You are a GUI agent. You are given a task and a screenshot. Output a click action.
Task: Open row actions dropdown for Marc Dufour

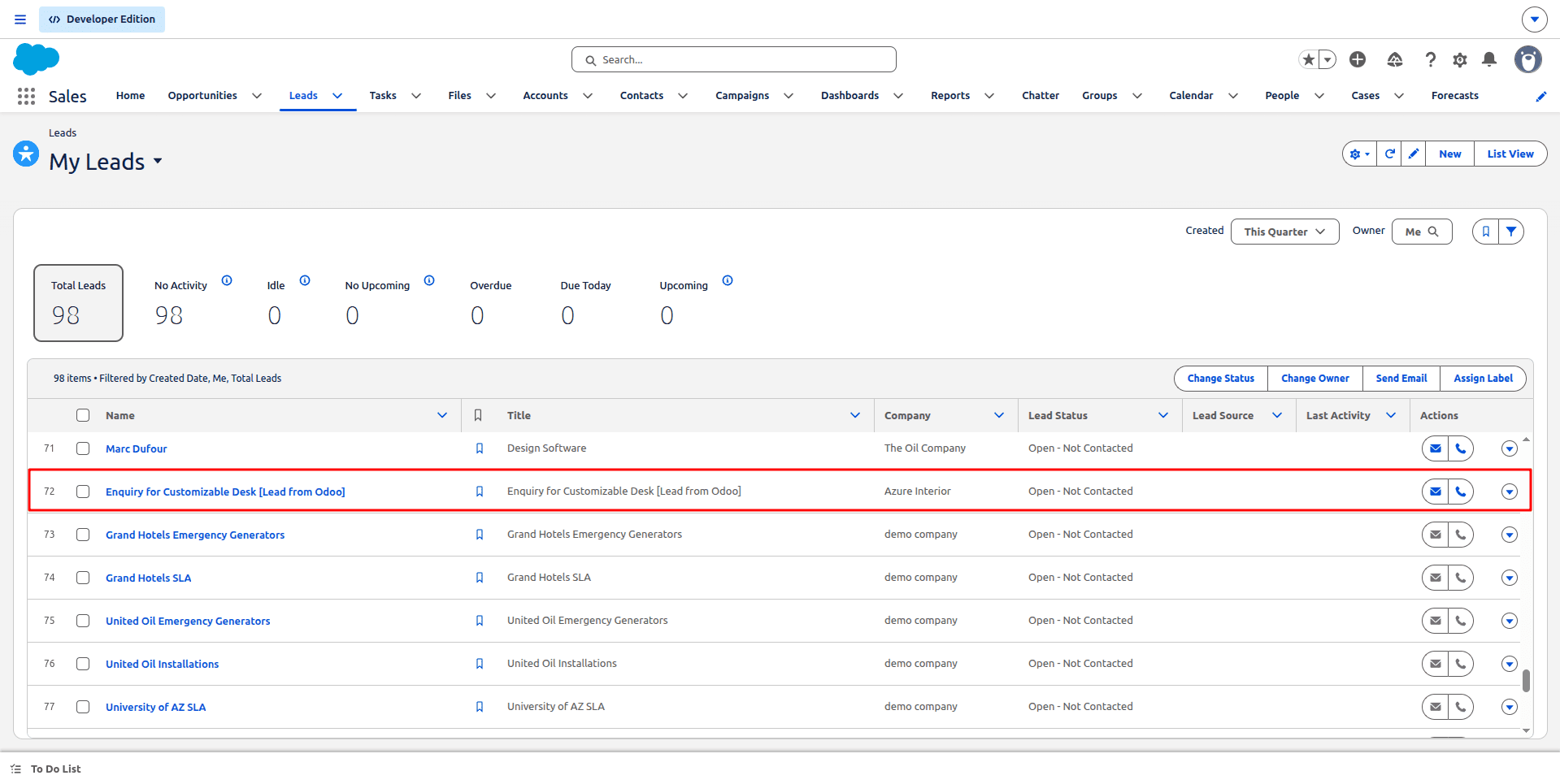coord(1510,448)
